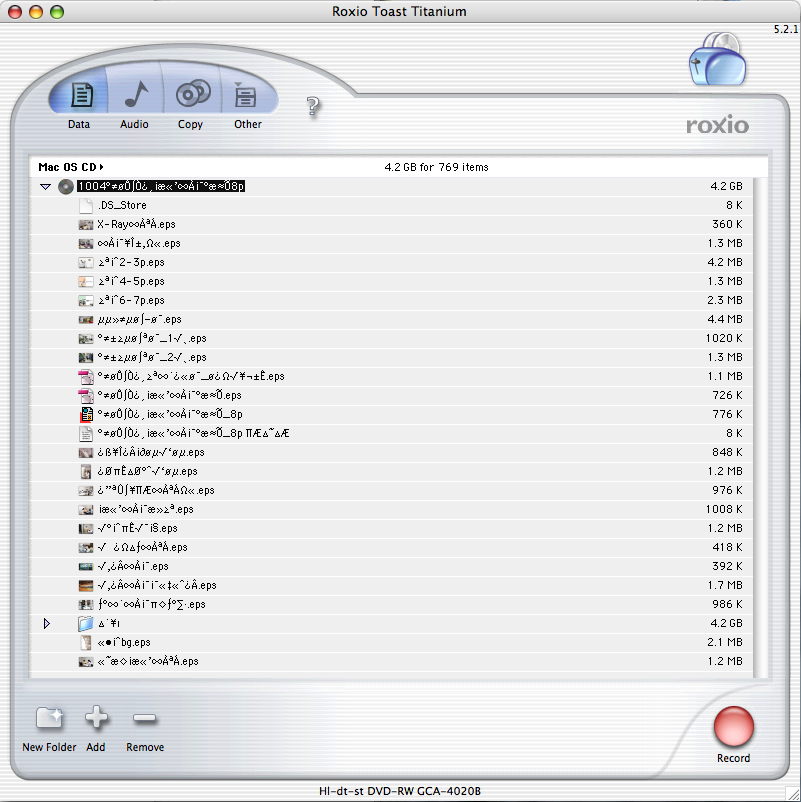Click the disc name at list top

[x=161, y=186]
